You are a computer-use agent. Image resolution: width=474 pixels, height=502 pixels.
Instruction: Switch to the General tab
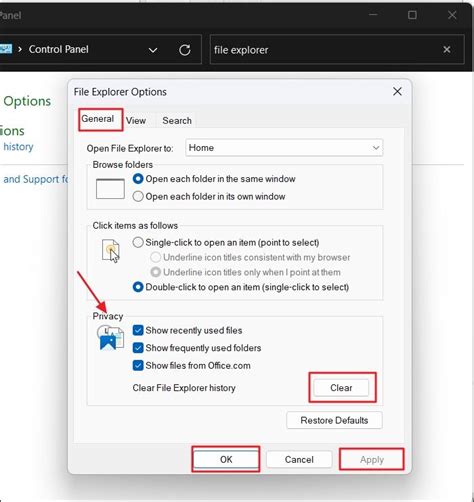pyautogui.click(x=98, y=119)
